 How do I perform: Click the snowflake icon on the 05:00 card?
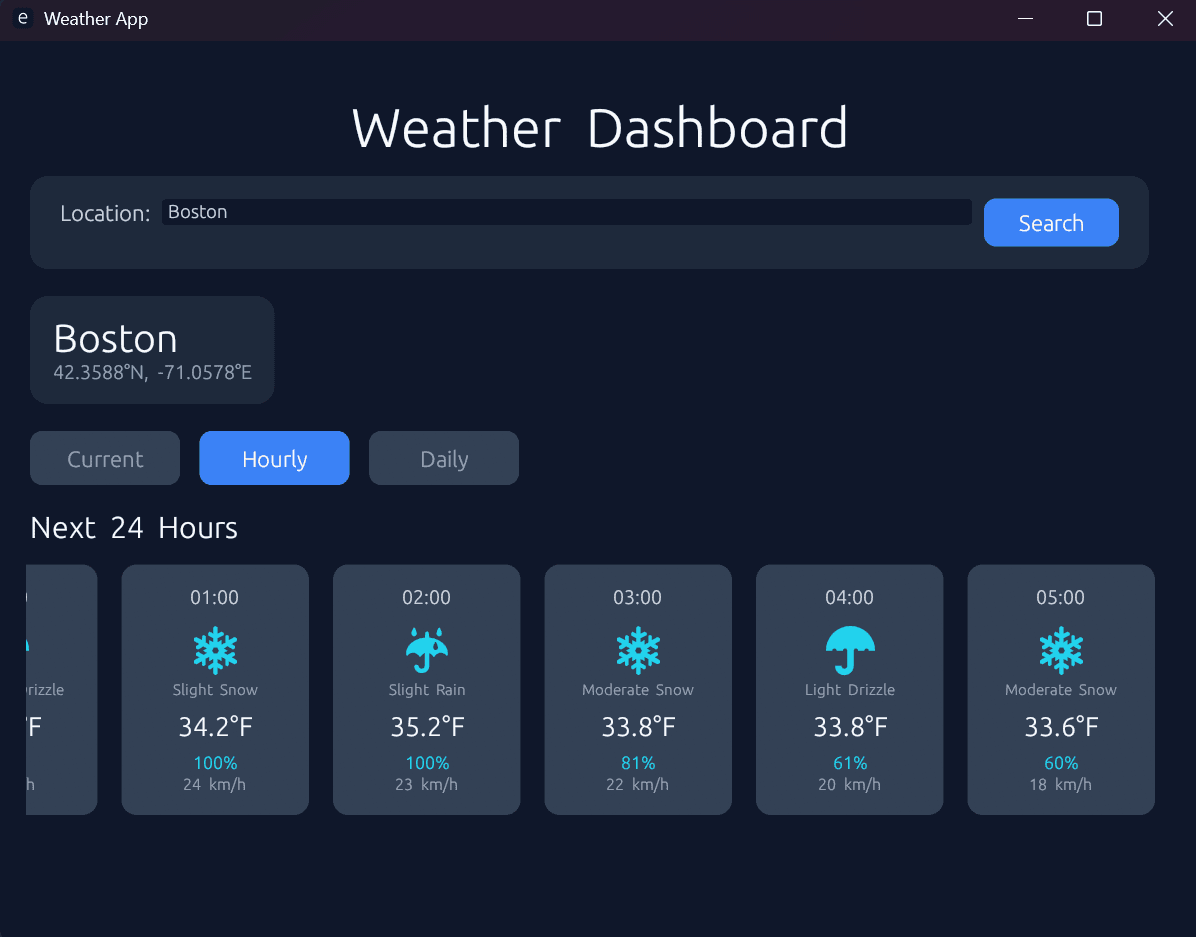(1061, 649)
